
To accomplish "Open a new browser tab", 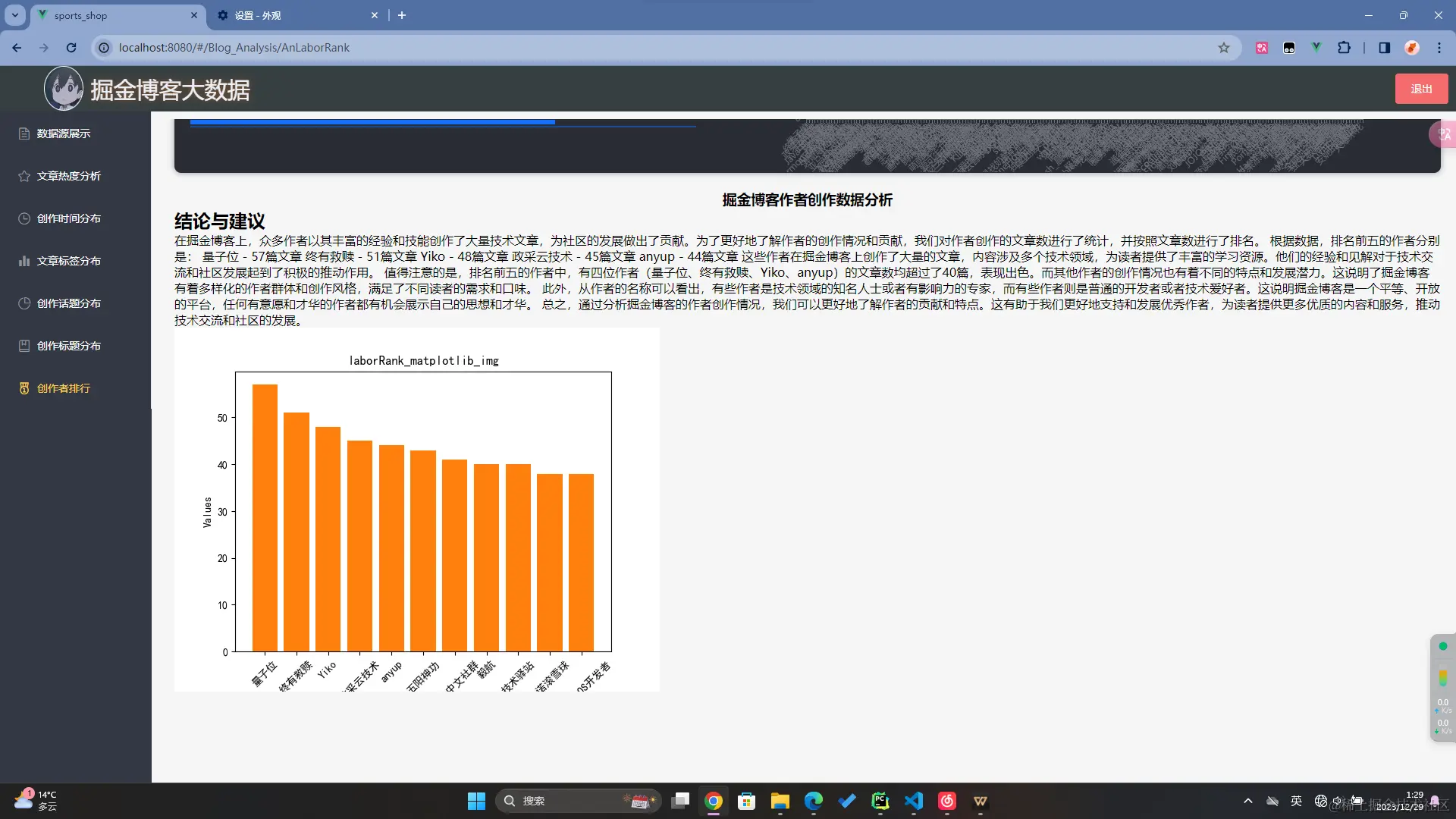I will pyautogui.click(x=402, y=15).
